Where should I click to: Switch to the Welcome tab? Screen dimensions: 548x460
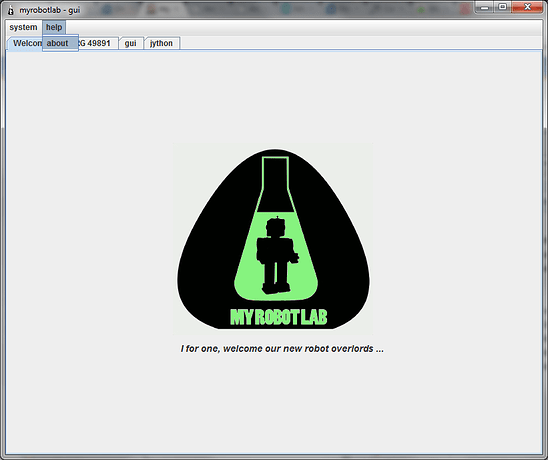tap(25, 43)
